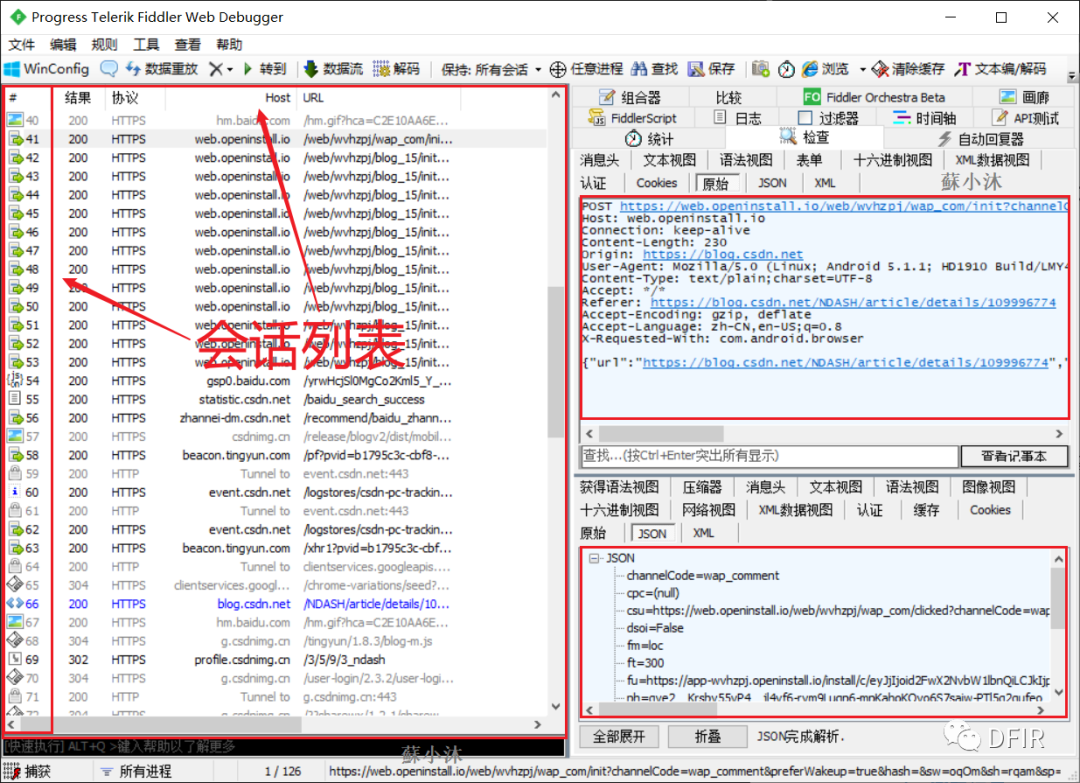1080x783 pixels.
Task: Select dsoi=False JSON node
Action: 655,628
